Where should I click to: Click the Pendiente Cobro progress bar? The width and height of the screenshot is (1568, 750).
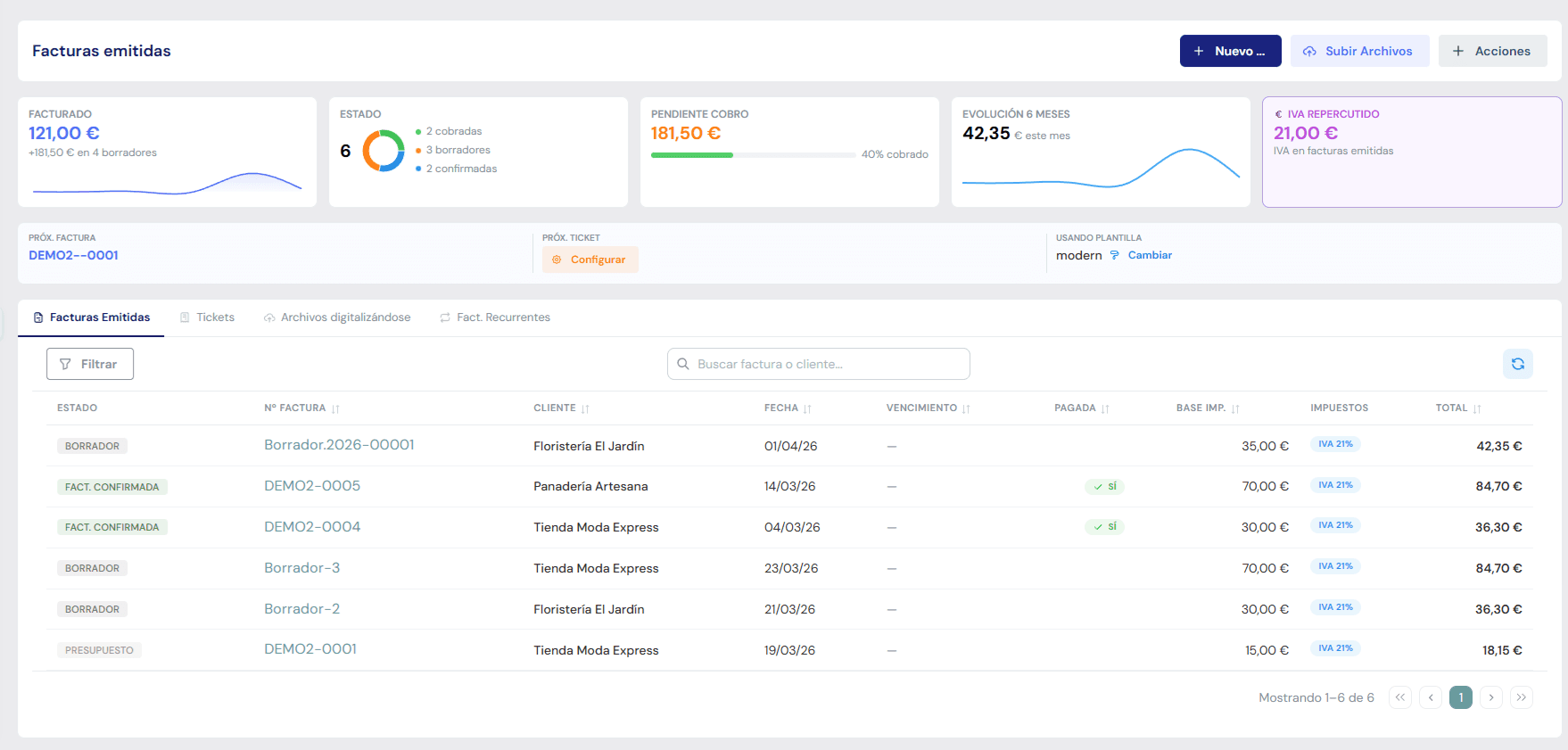(x=753, y=155)
